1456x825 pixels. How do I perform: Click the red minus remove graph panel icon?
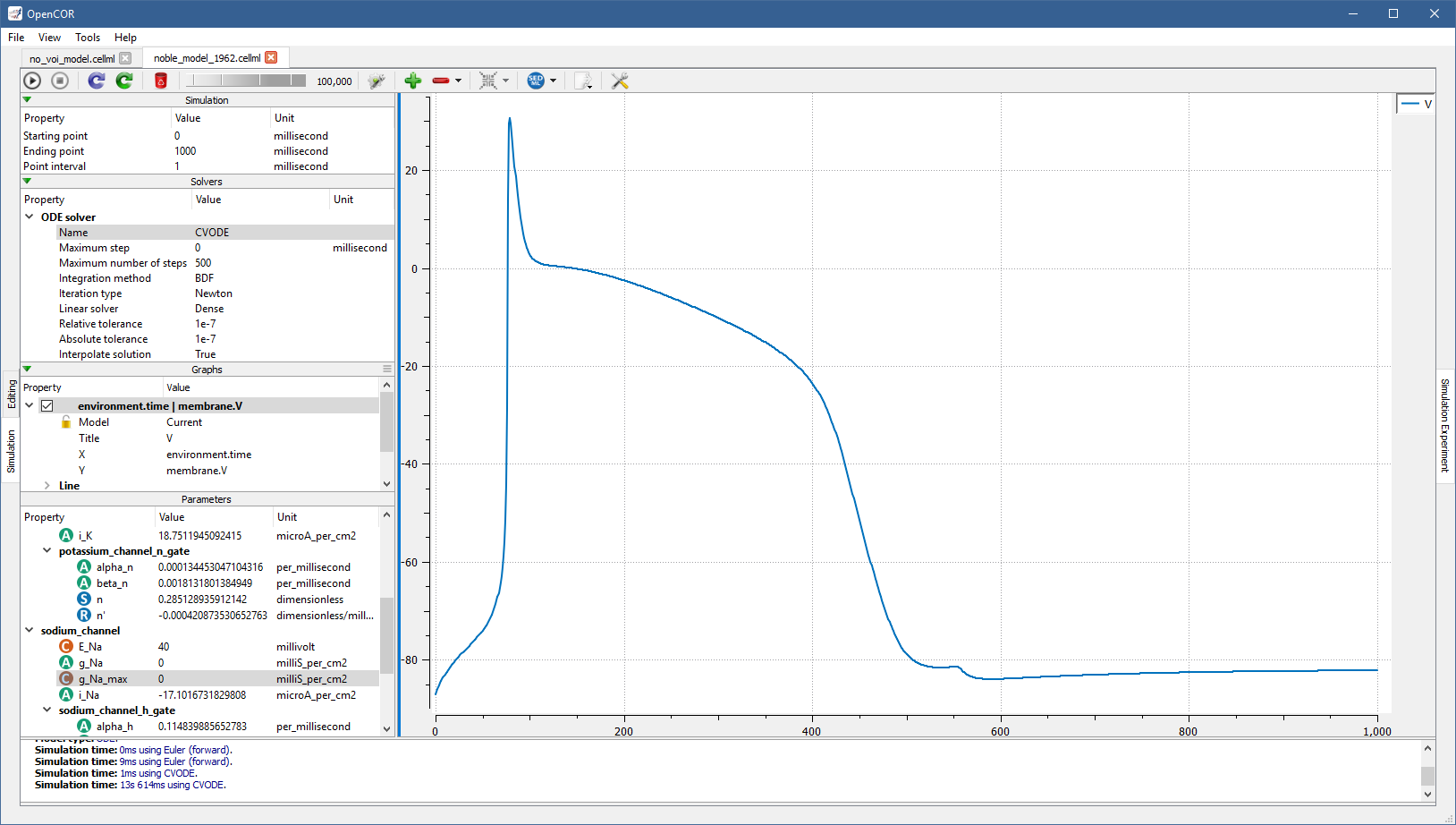pos(441,81)
